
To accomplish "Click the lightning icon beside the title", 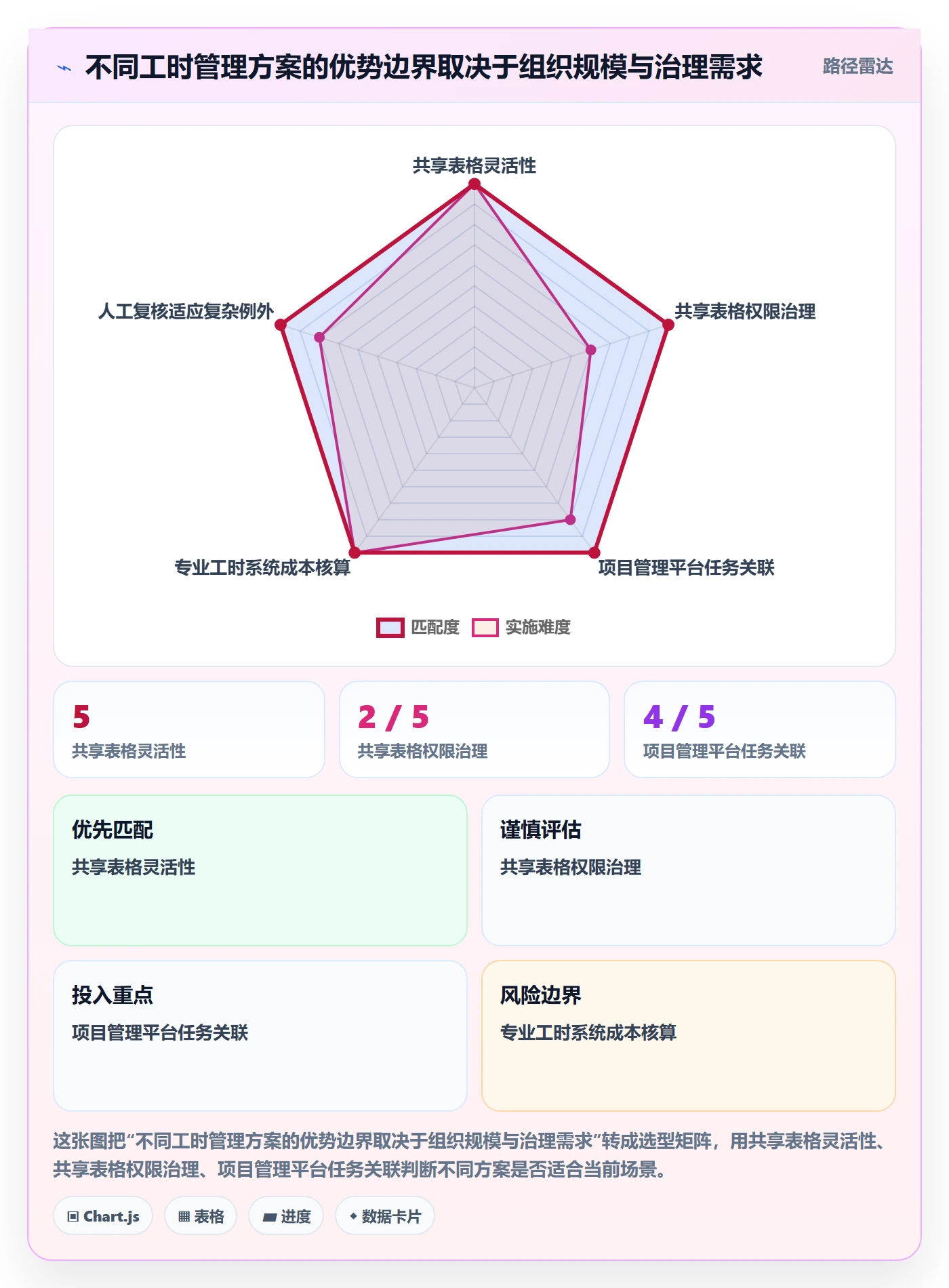I will point(64,68).
